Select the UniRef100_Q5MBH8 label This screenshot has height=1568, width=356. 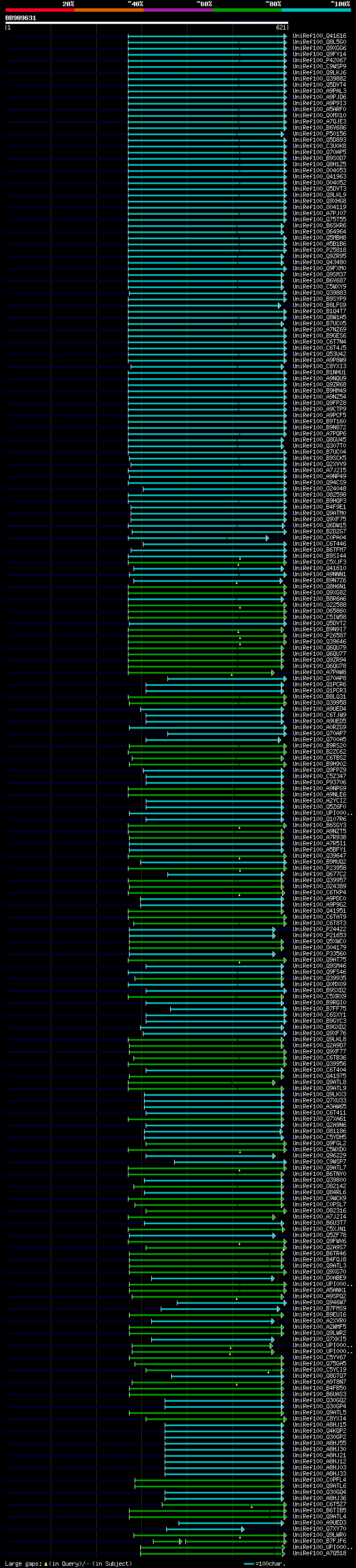click(319, 238)
